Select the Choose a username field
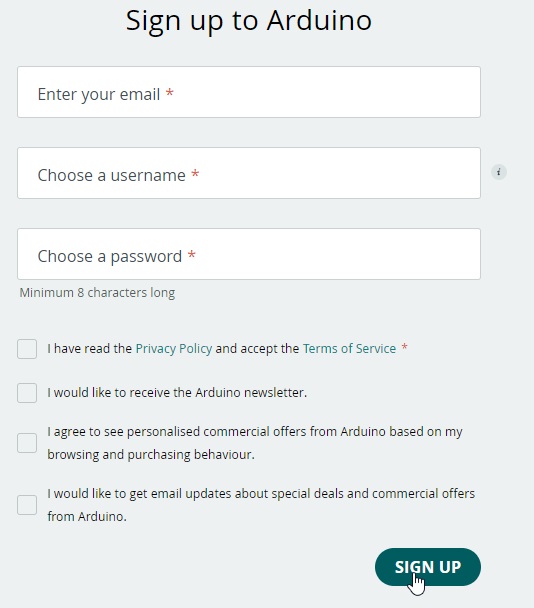534x608 pixels. pos(249,173)
